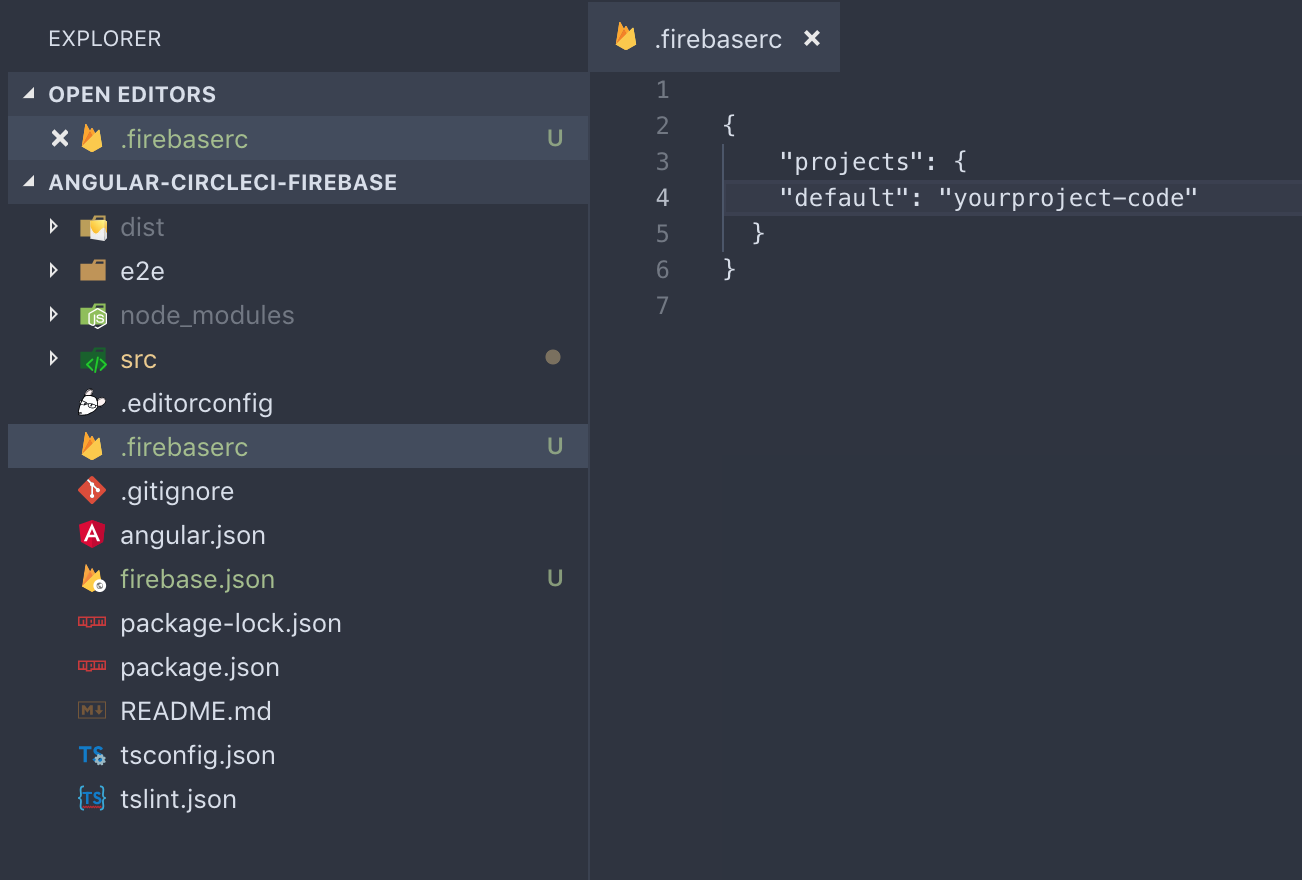This screenshot has height=880, width=1302.
Task: Click the markdown icon beside README.md
Action: (92, 710)
